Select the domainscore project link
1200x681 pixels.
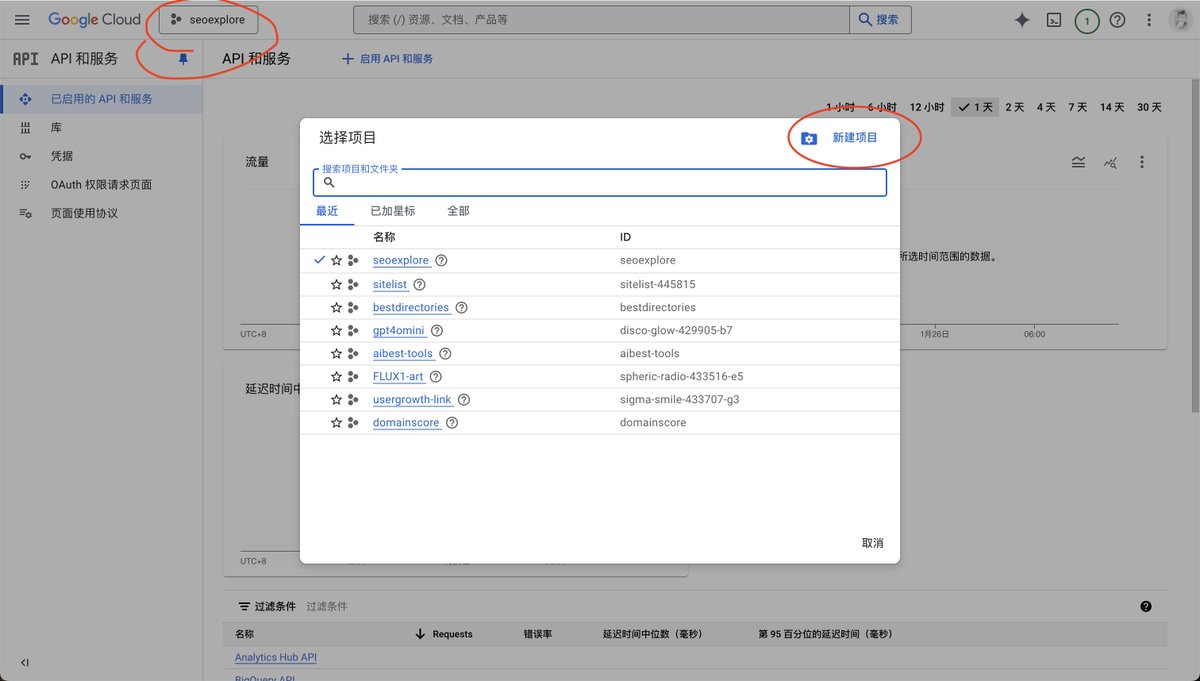(406, 422)
